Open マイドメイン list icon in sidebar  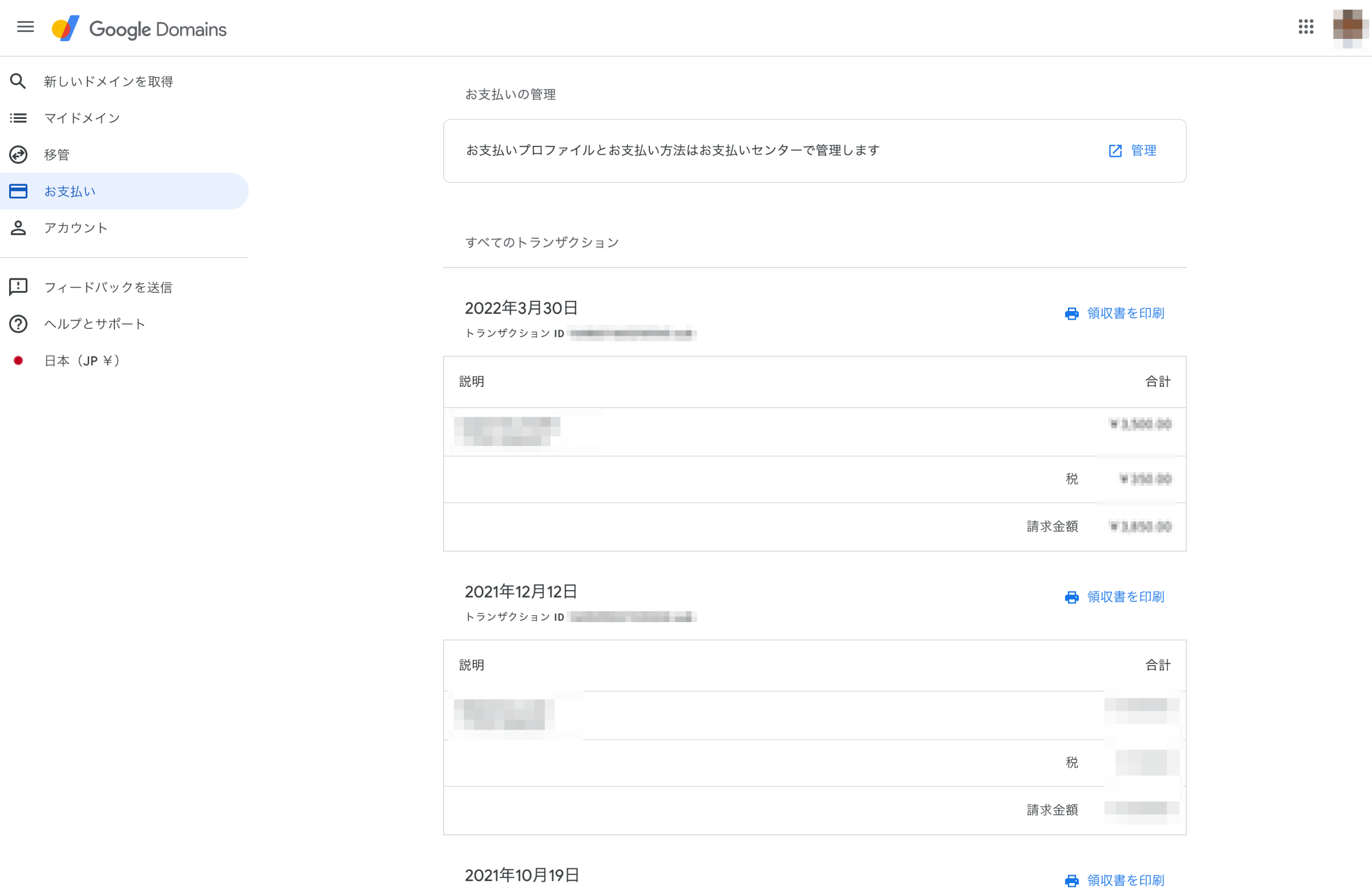point(18,118)
